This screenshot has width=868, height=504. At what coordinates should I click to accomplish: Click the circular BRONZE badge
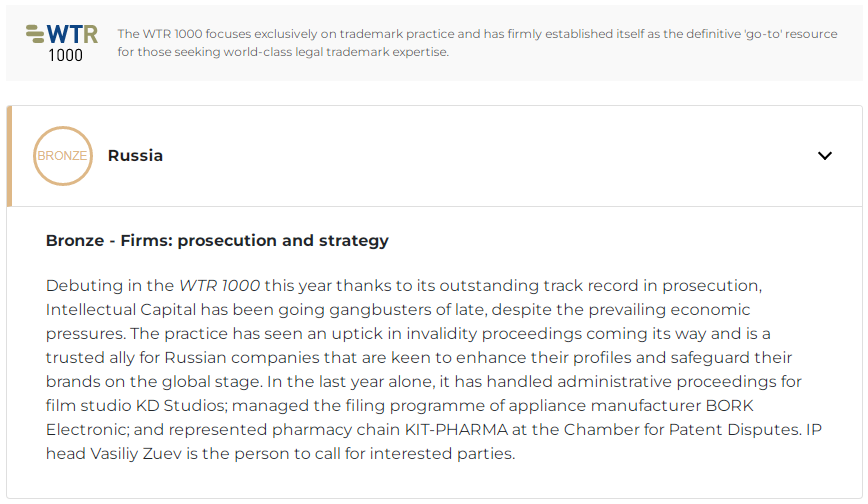click(x=63, y=156)
